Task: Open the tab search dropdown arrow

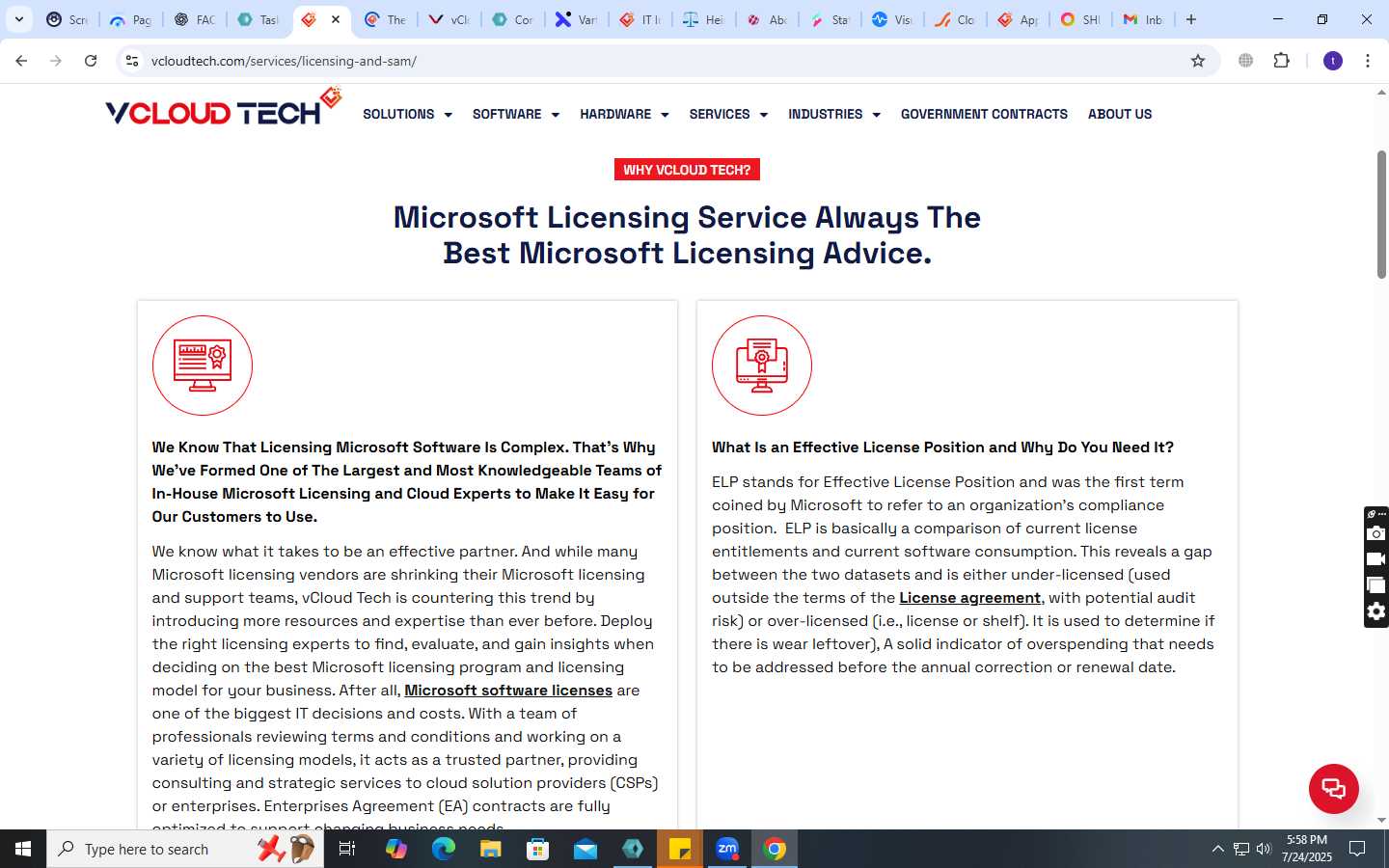Action: tap(19, 19)
